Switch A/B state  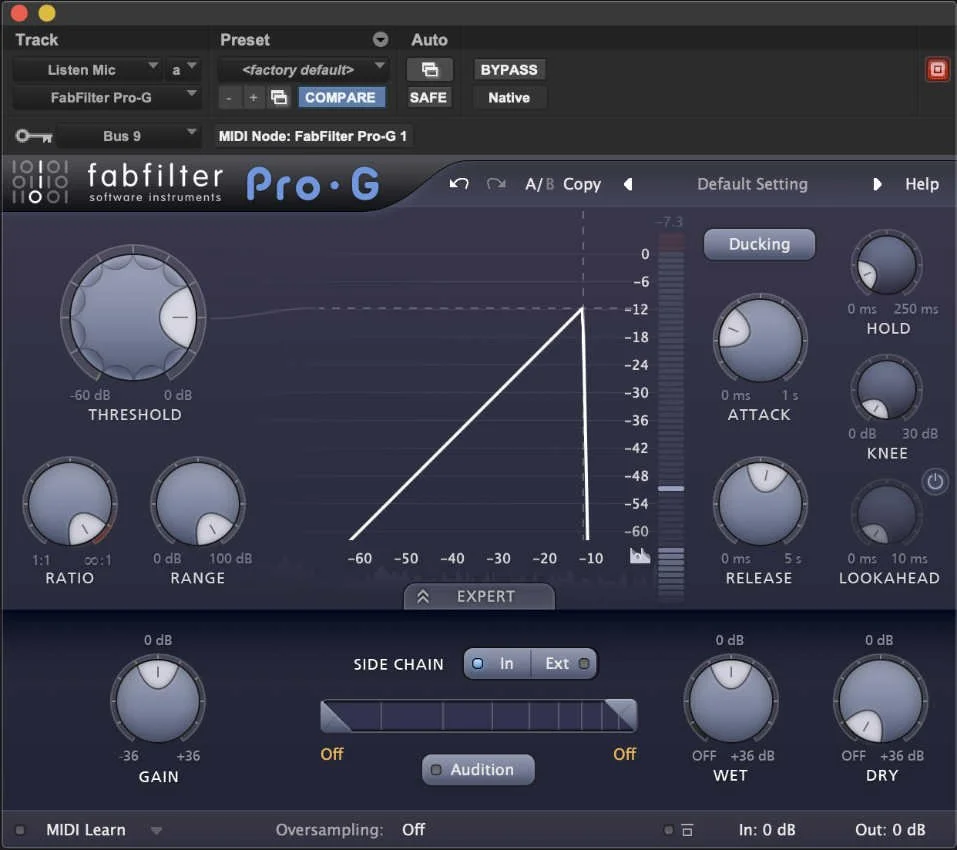coord(540,184)
